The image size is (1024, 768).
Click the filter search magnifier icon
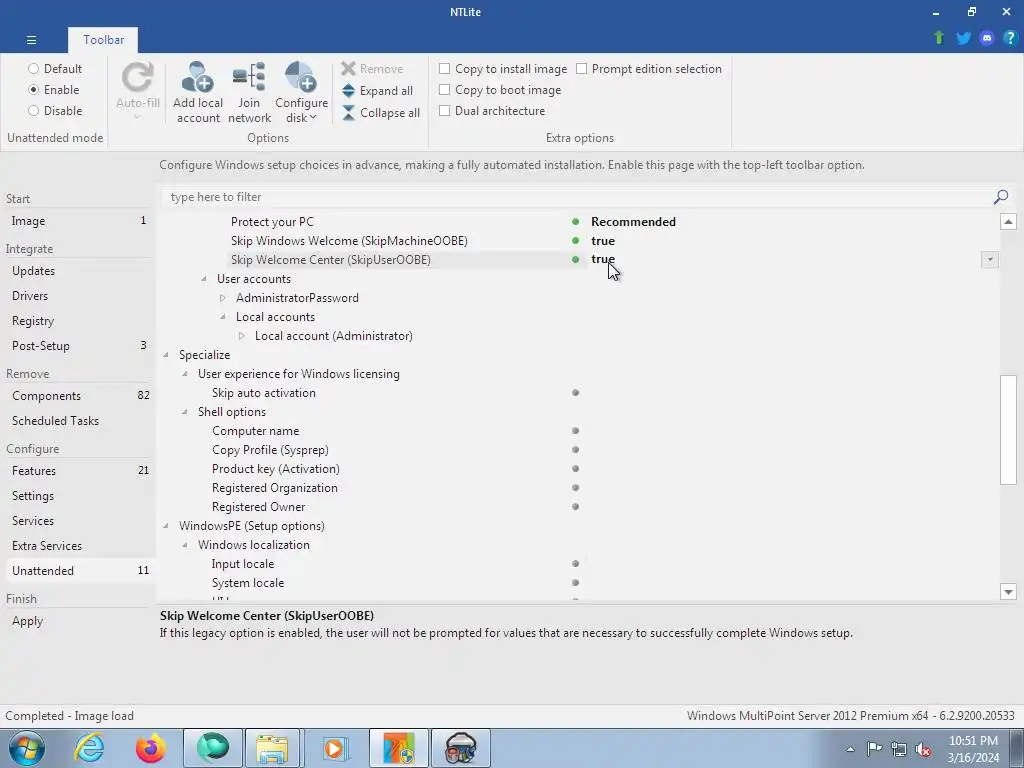pyautogui.click(x=1000, y=197)
